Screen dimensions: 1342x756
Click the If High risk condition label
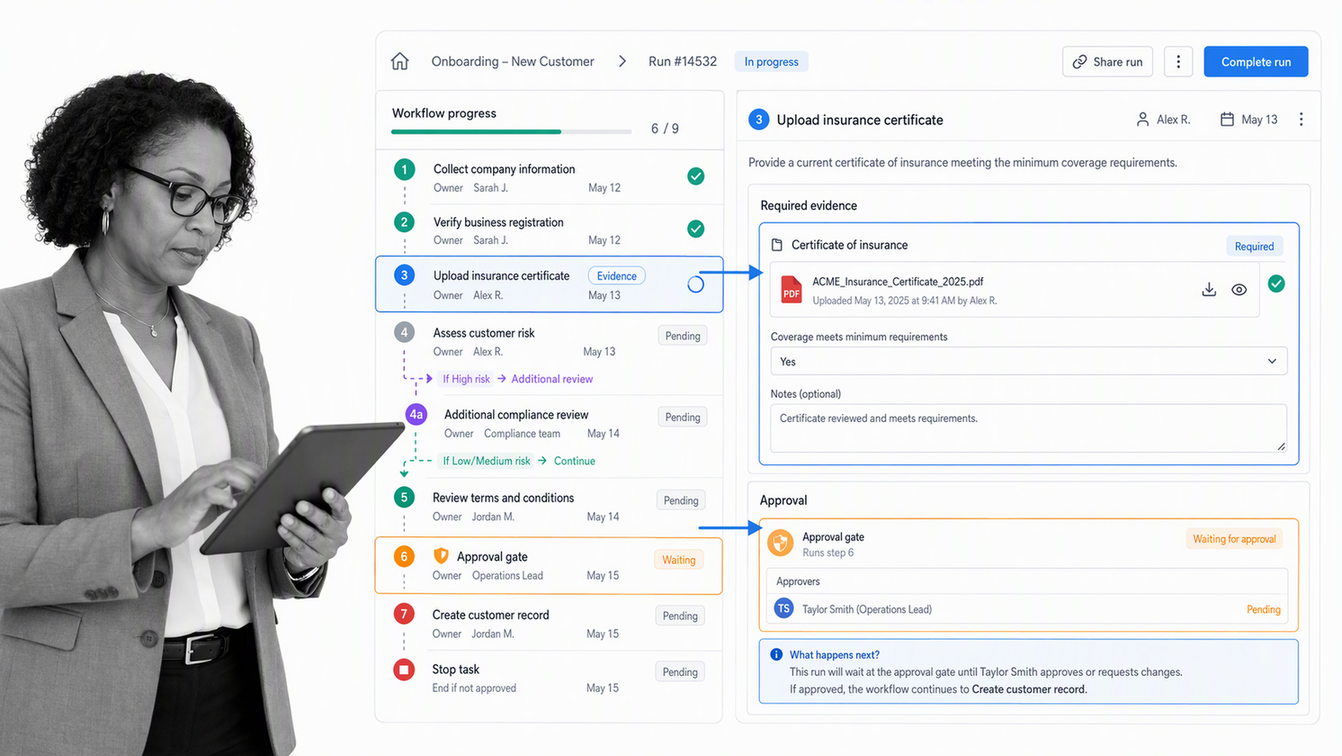467,379
